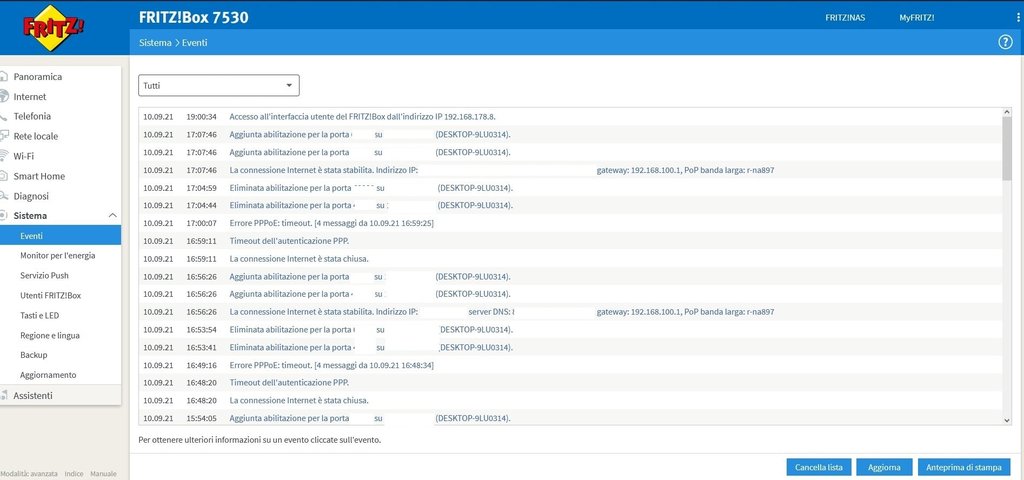The width and height of the screenshot is (1024, 480).
Task: Select Monitor per l'energia submenu item
Action: point(58,255)
